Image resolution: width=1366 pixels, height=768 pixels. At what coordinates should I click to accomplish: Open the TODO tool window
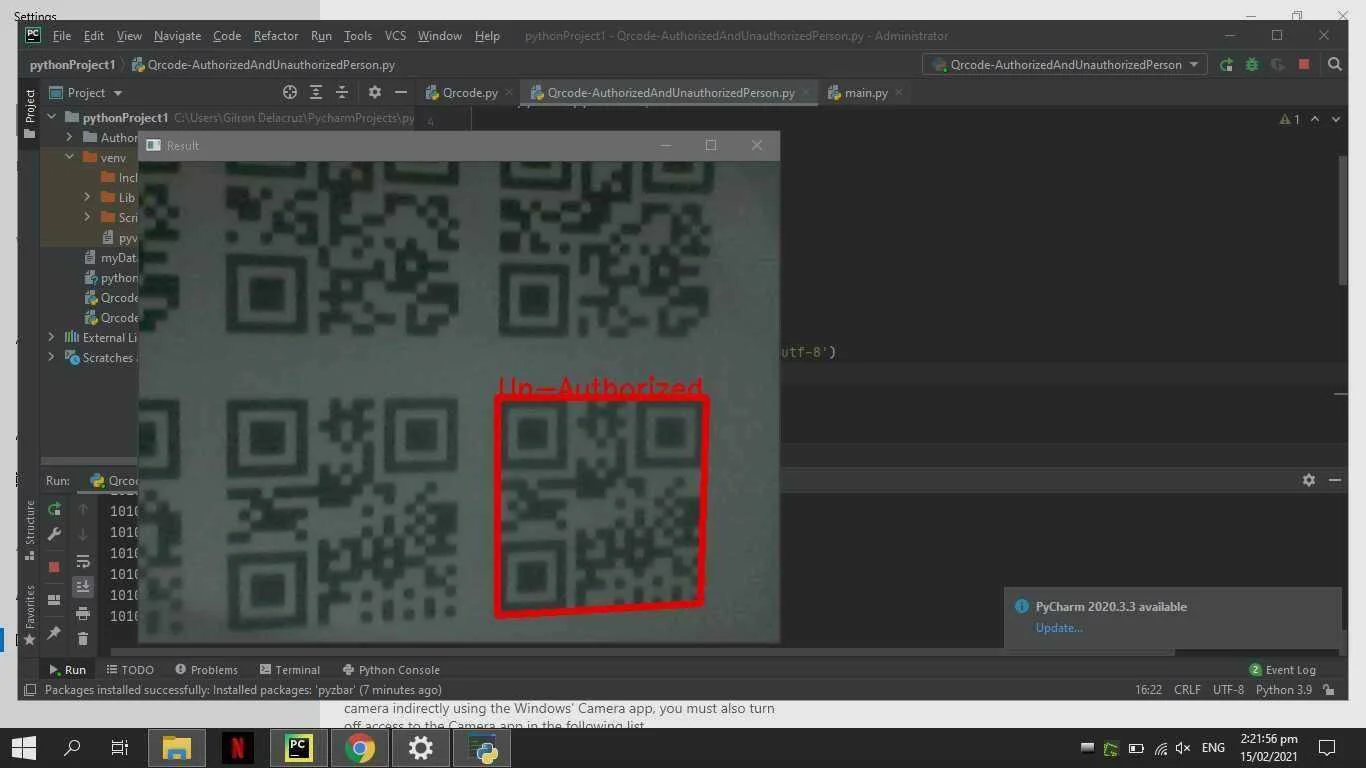130,670
